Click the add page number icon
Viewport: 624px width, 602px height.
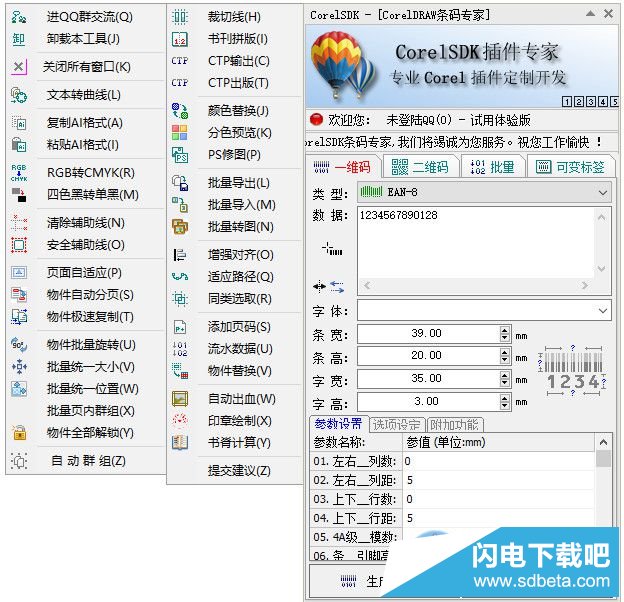[x=180, y=327]
